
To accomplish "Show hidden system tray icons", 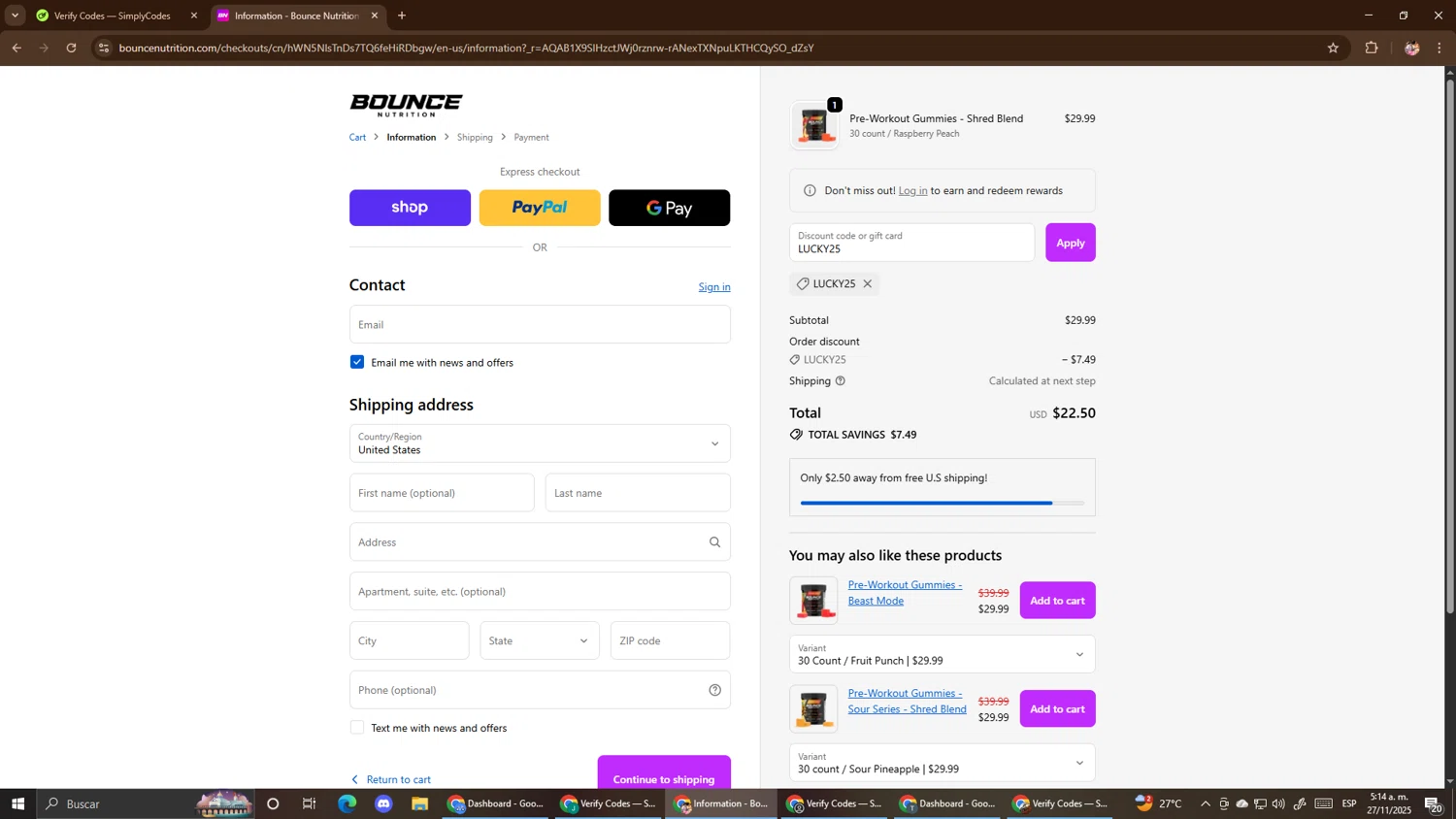I will click(1206, 803).
